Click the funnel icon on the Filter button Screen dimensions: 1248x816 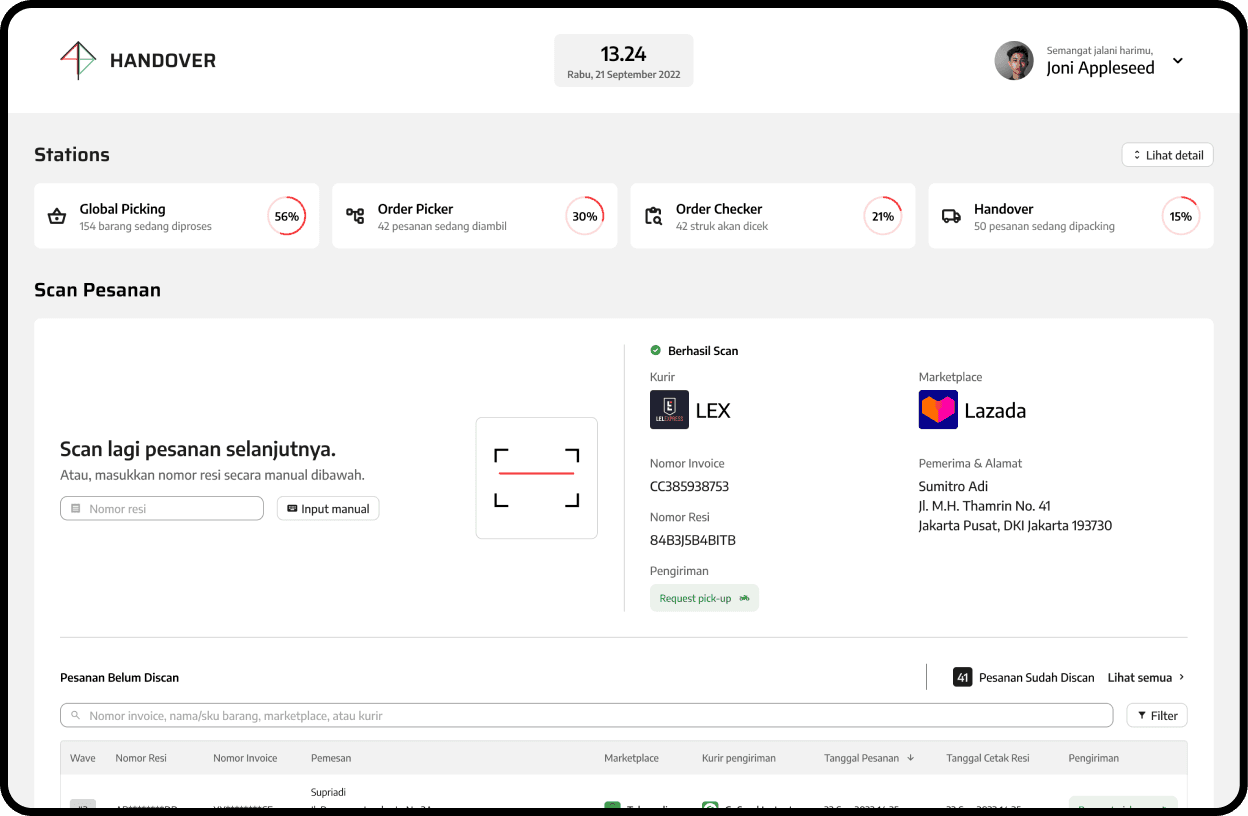1140,715
